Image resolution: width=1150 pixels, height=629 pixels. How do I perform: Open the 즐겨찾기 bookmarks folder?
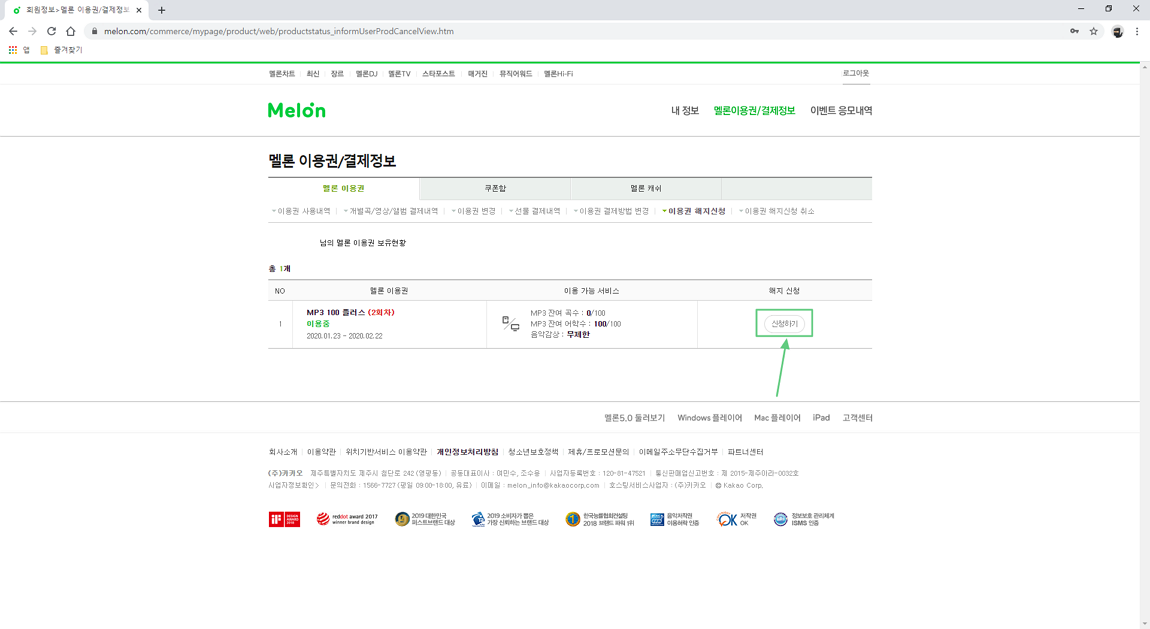(x=62, y=50)
